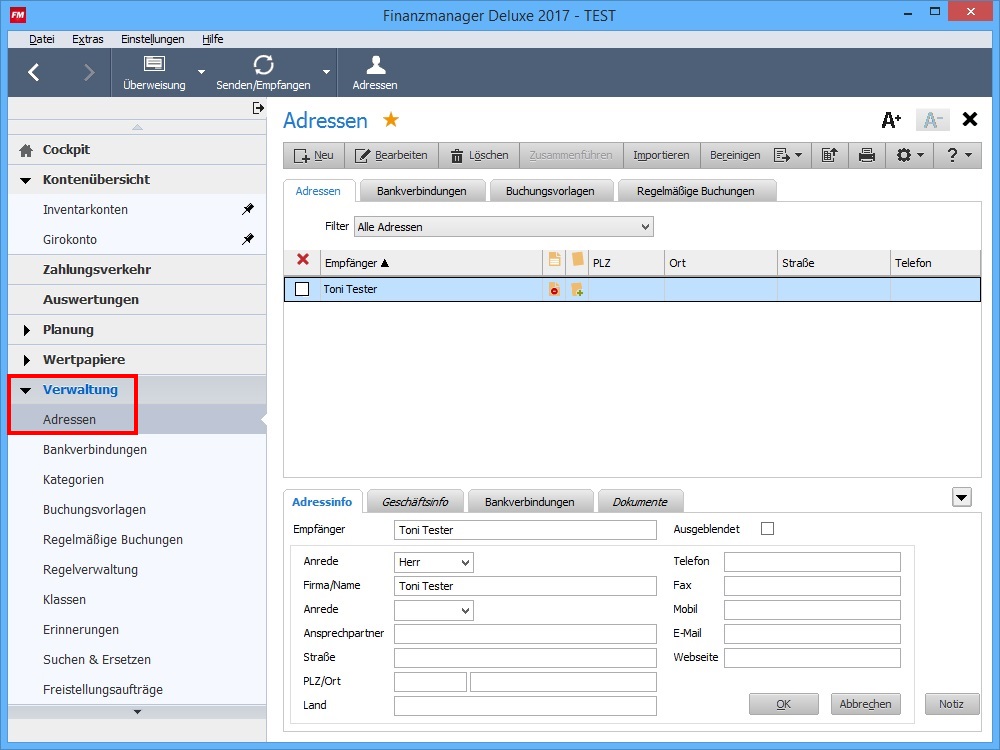Collapse the detail panel with down arrow
1000x750 pixels.
(x=962, y=497)
